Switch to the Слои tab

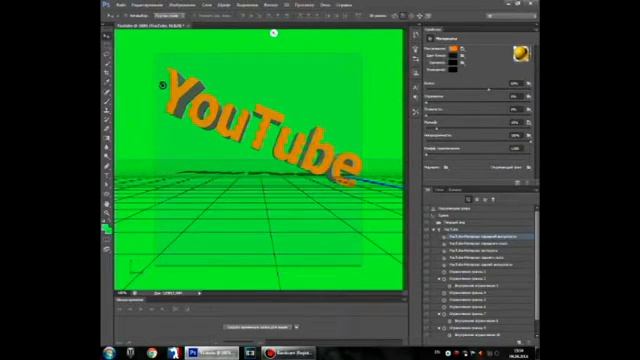coord(439,190)
